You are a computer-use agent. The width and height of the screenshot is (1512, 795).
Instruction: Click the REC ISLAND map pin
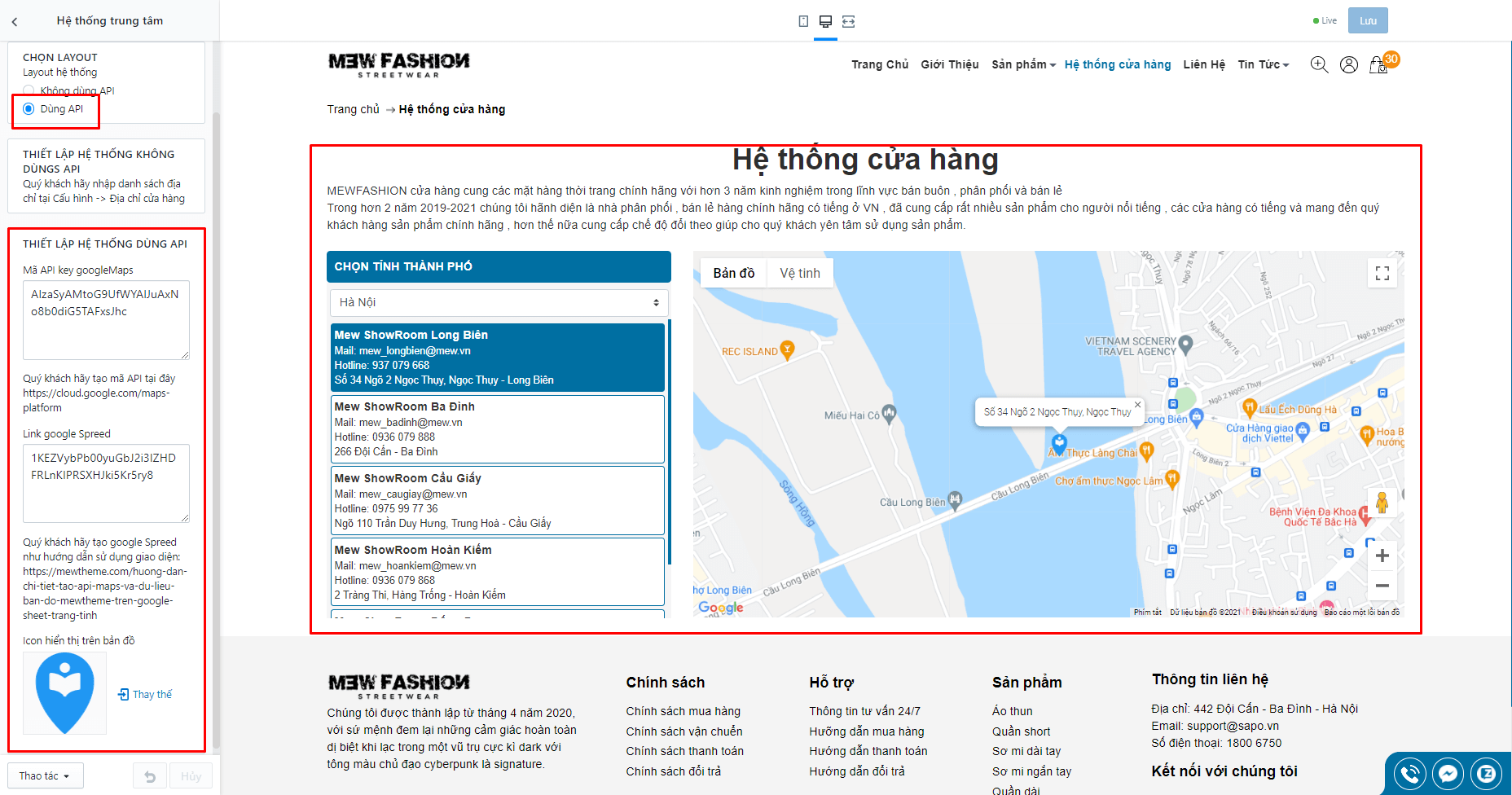787,350
